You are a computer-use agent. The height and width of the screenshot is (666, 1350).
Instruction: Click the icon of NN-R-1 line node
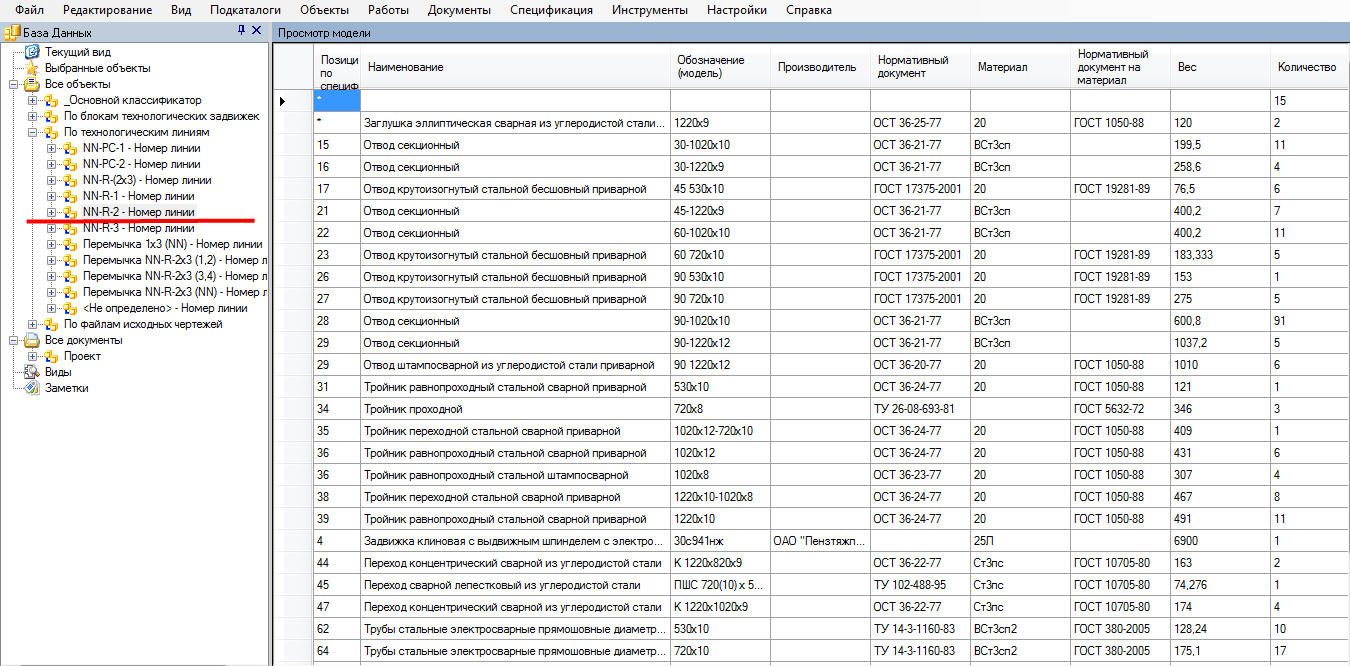point(69,196)
